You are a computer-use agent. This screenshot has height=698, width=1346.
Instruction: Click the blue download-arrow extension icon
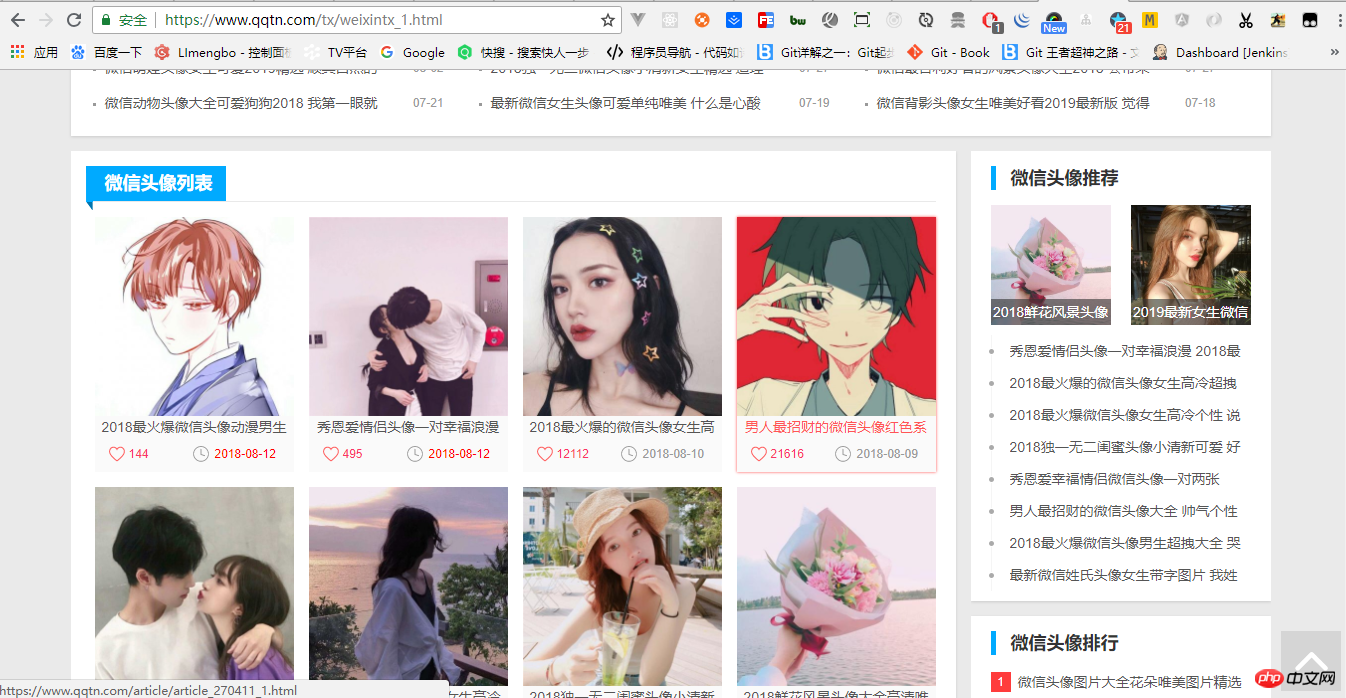point(734,20)
